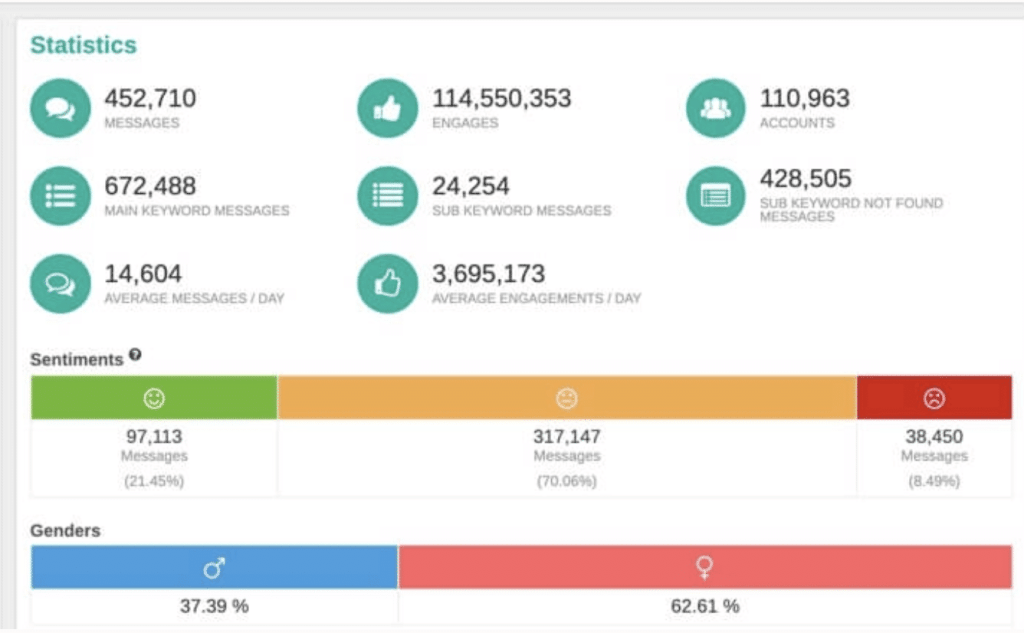Click the 317,147 neutral messages value
The image size is (1024, 633).
(567, 437)
